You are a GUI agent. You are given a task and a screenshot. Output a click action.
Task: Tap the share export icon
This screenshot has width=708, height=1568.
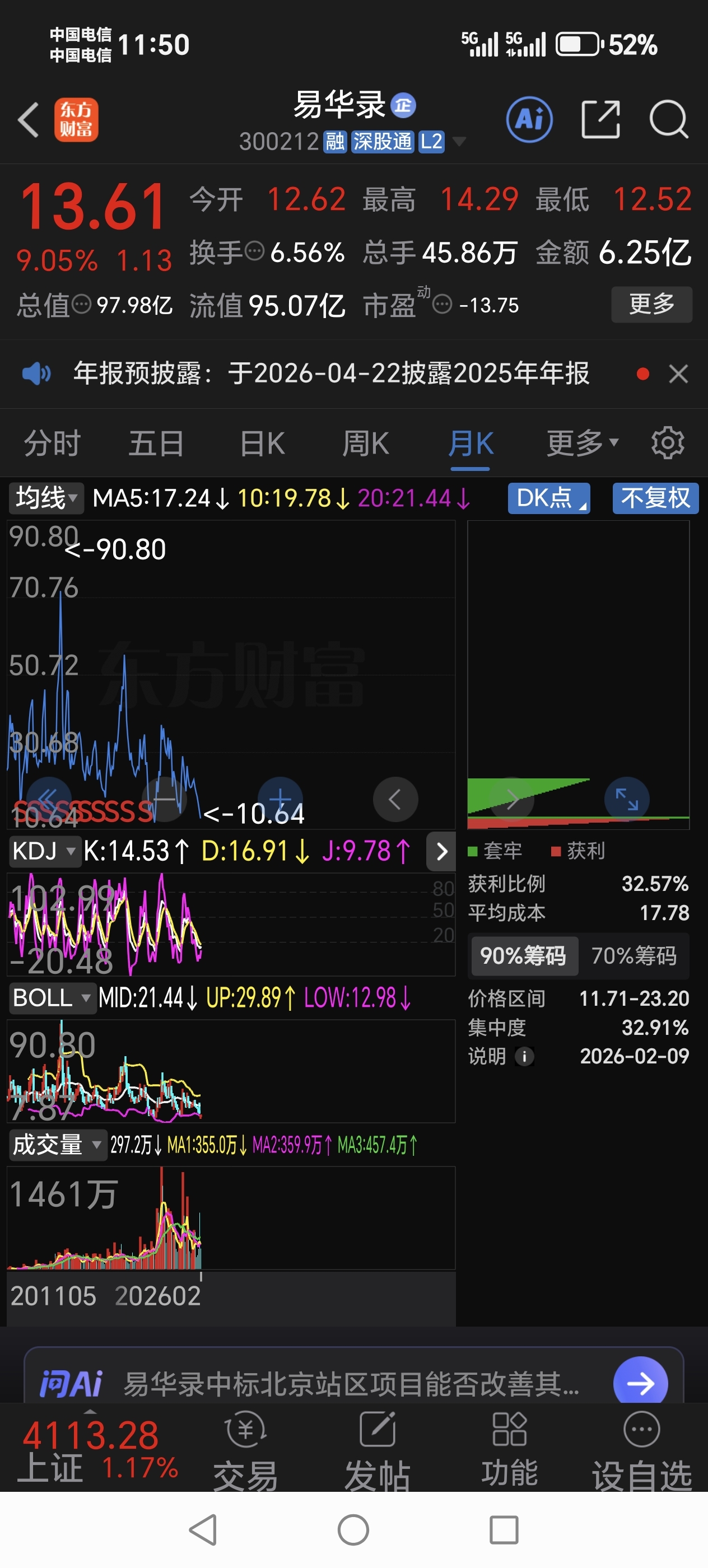click(601, 120)
